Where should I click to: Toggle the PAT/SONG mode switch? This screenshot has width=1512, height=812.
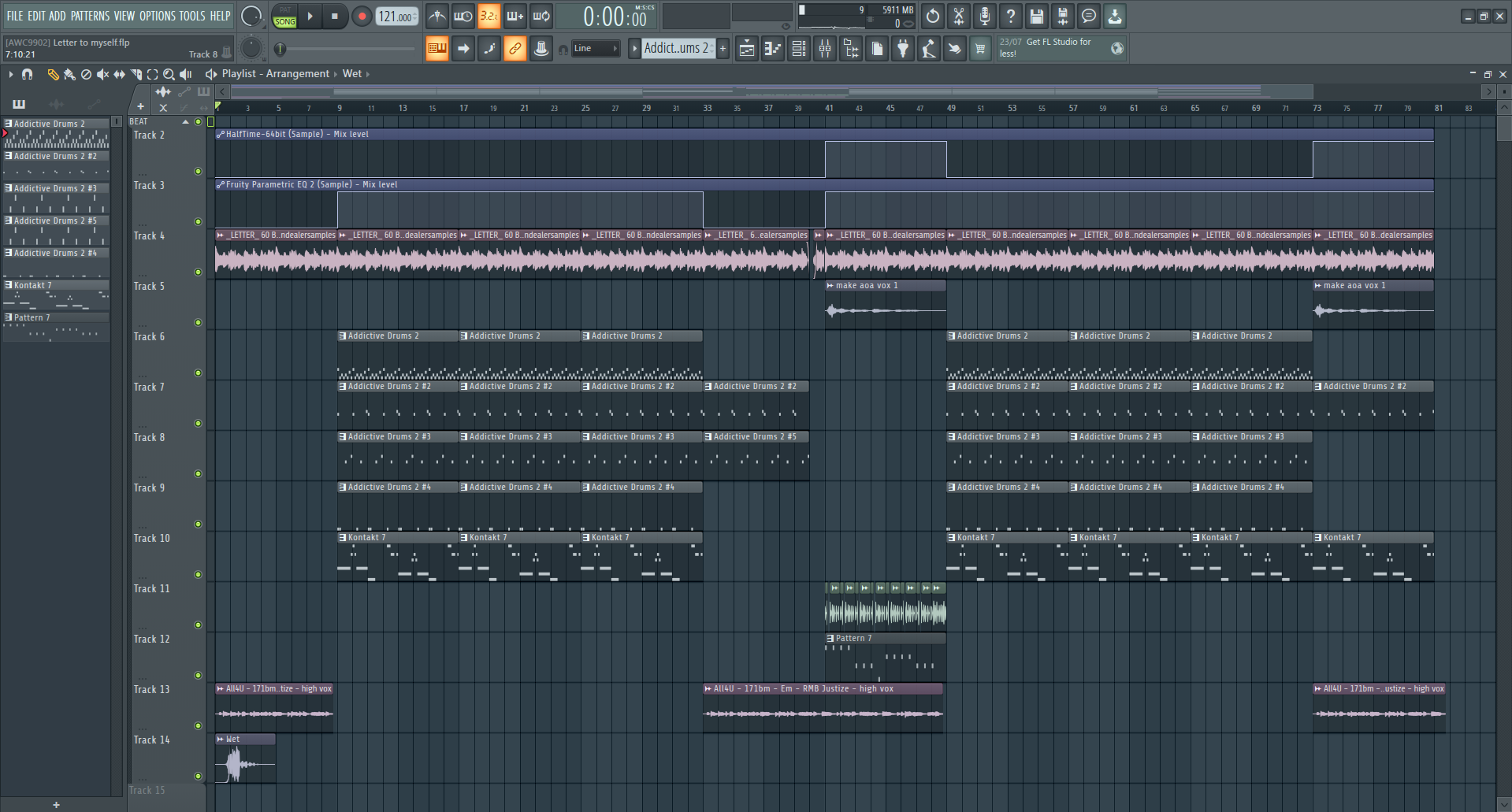pyautogui.click(x=285, y=16)
